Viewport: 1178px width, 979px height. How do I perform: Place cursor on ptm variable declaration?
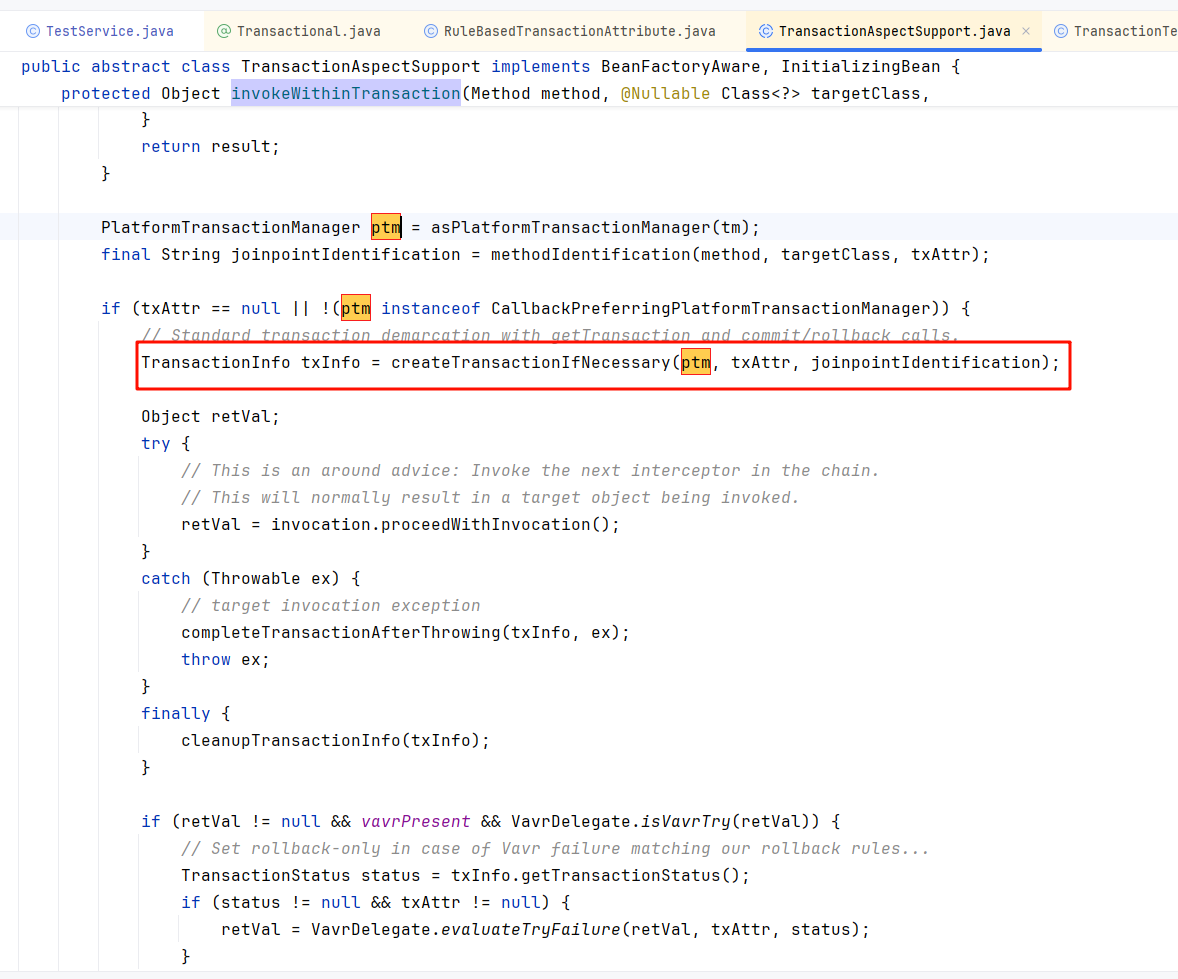click(386, 228)
